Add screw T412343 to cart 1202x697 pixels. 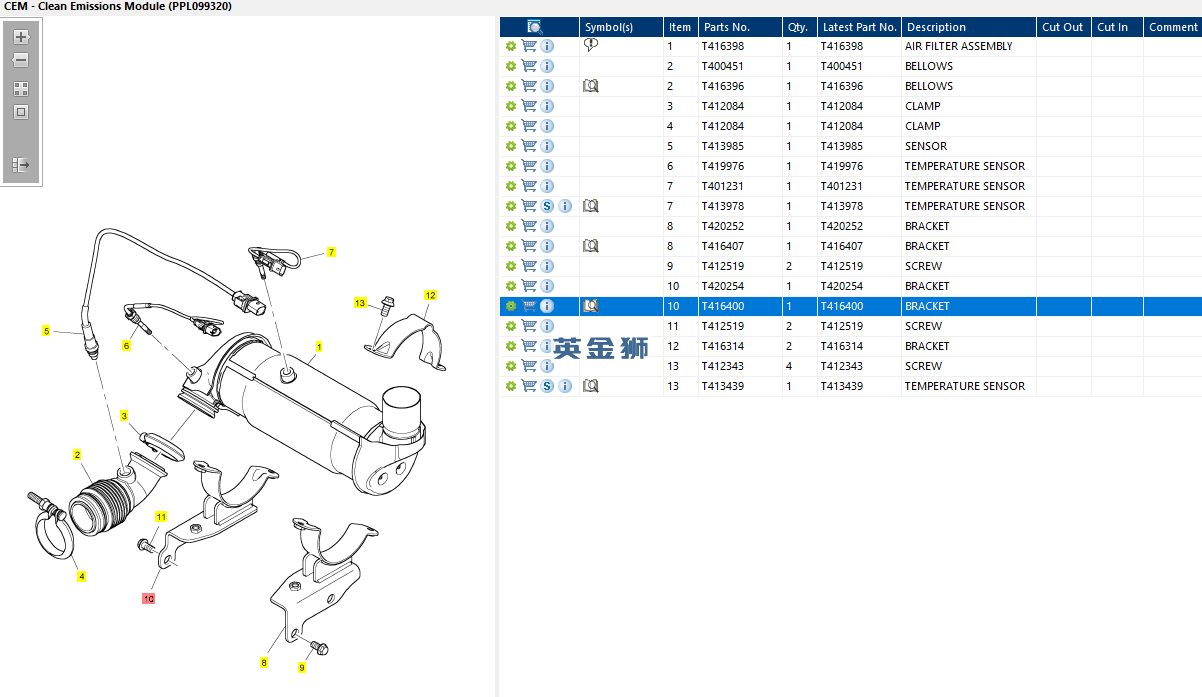click(x=529, y=366)
